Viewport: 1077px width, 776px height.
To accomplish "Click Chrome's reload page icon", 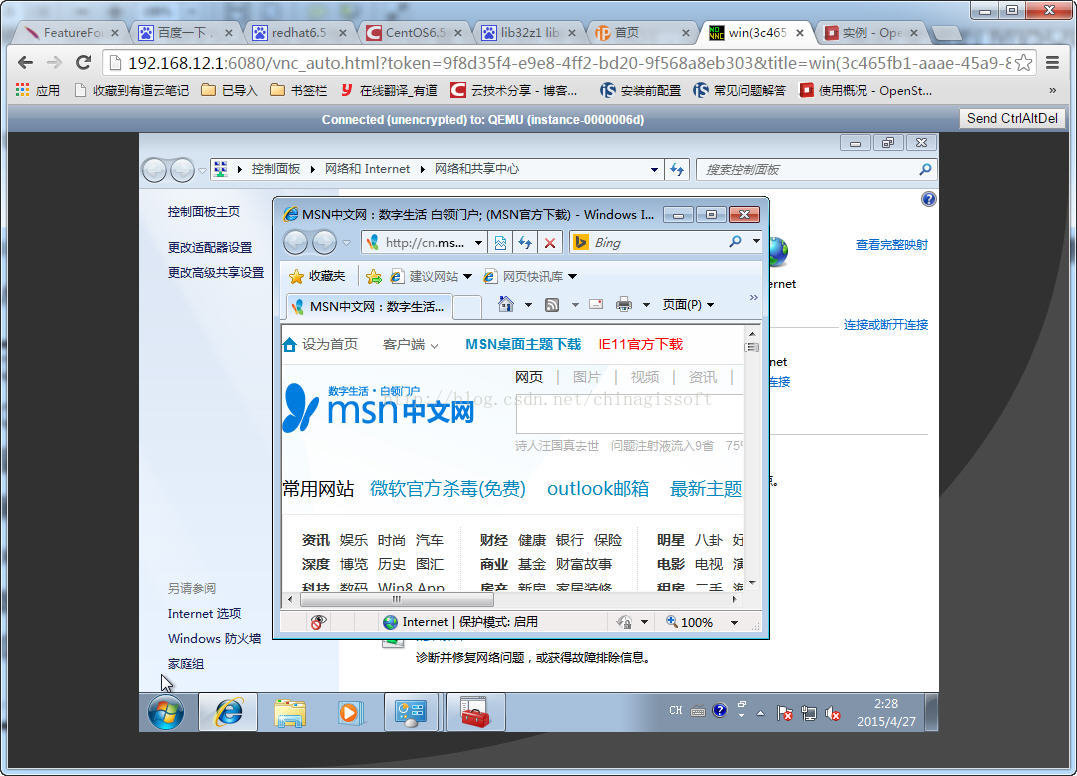I will 83,62.
